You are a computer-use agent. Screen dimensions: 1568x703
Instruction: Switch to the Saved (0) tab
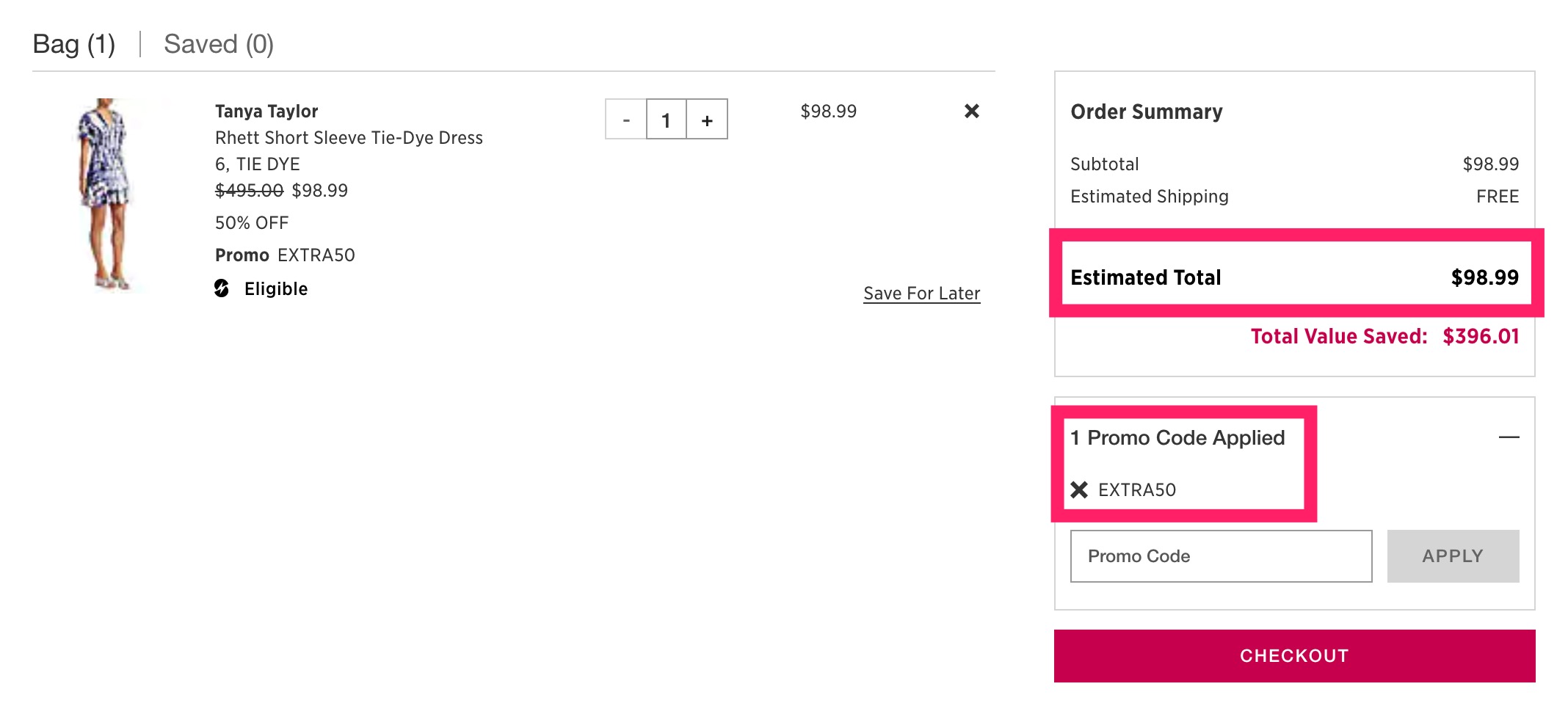tap(219, 44)
